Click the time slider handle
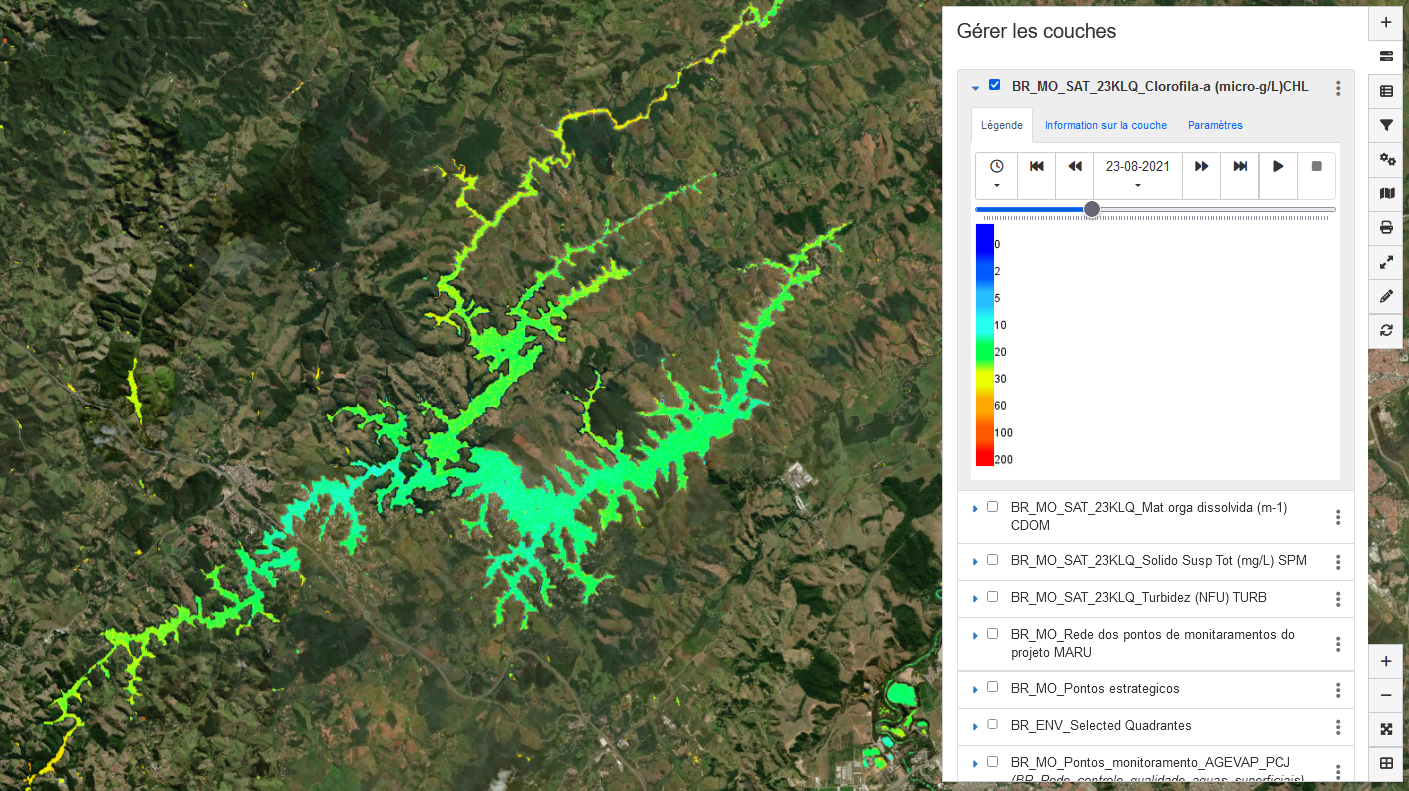The width and height of the screenshot is (1409, 791). click(1092, 209)
